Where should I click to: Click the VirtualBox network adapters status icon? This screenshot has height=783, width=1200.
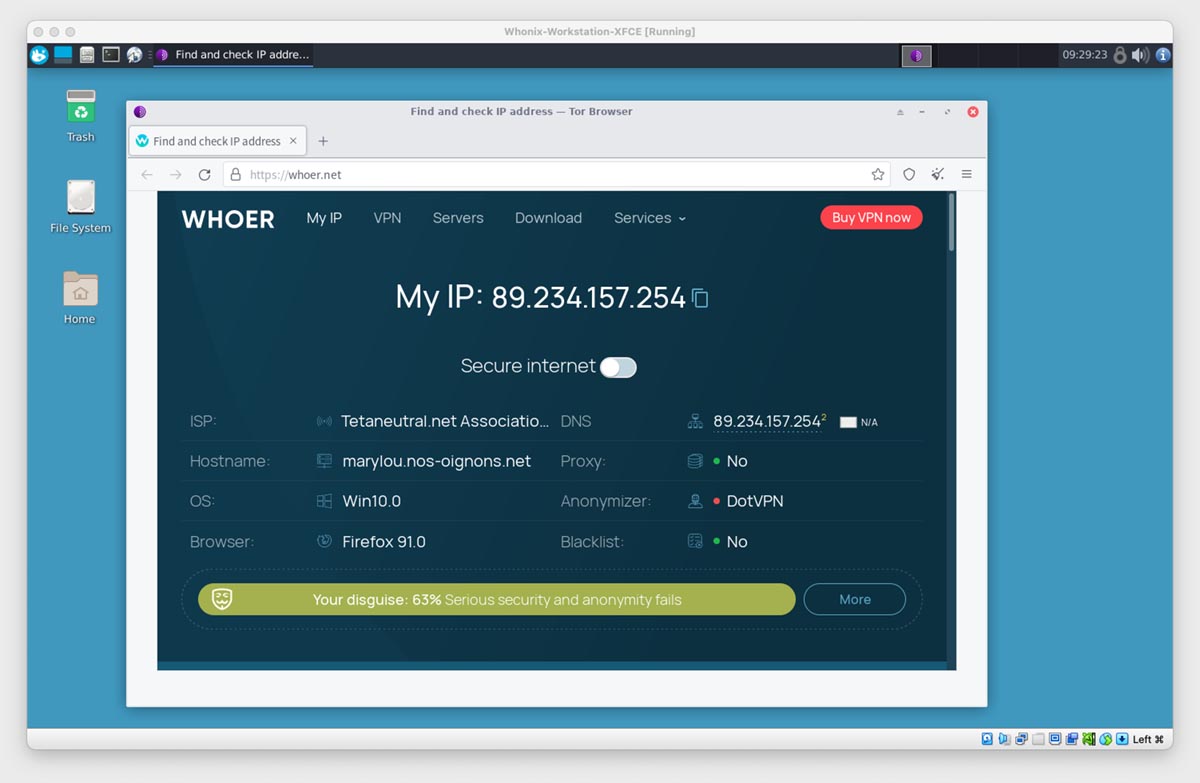point(1021,739)
